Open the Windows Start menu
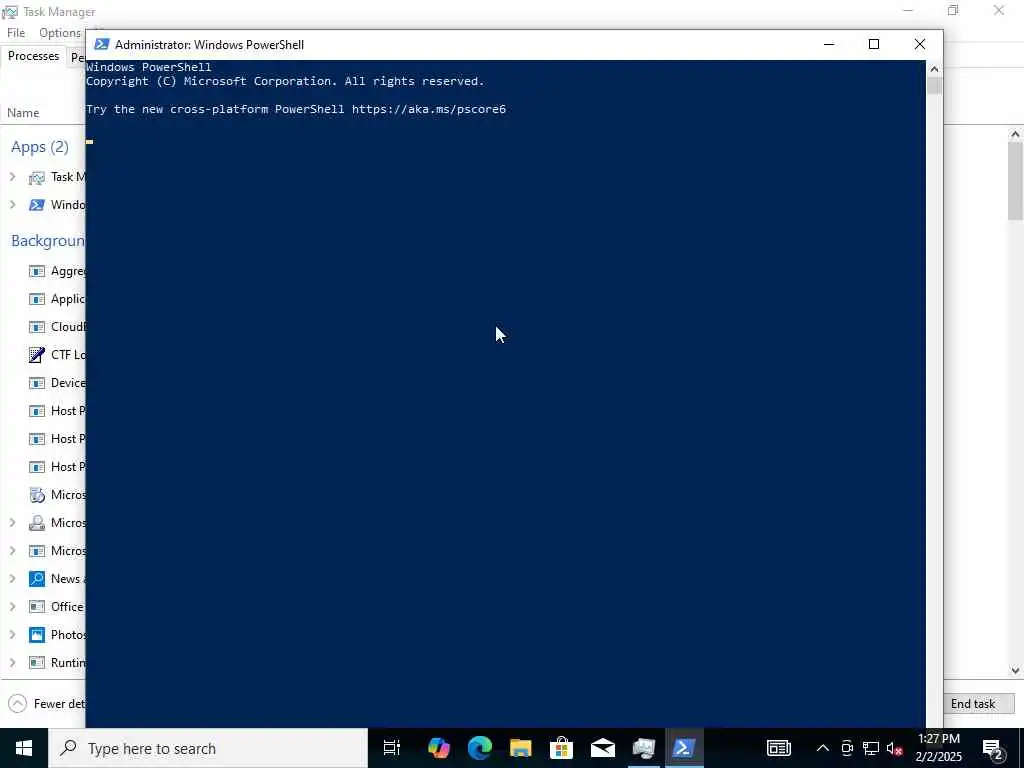This screenshot has height=768, width=1024. pos(24,748)
